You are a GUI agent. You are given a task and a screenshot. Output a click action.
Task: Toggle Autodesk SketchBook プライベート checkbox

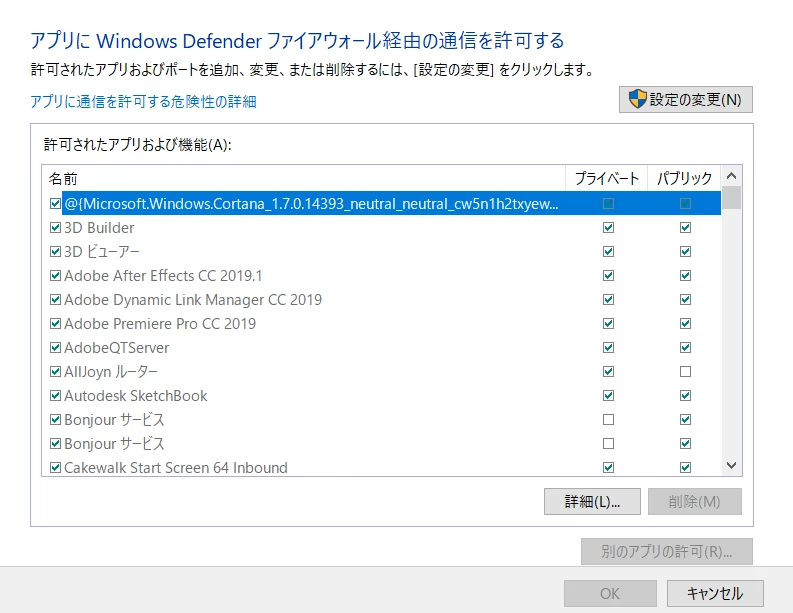point(608,396)
